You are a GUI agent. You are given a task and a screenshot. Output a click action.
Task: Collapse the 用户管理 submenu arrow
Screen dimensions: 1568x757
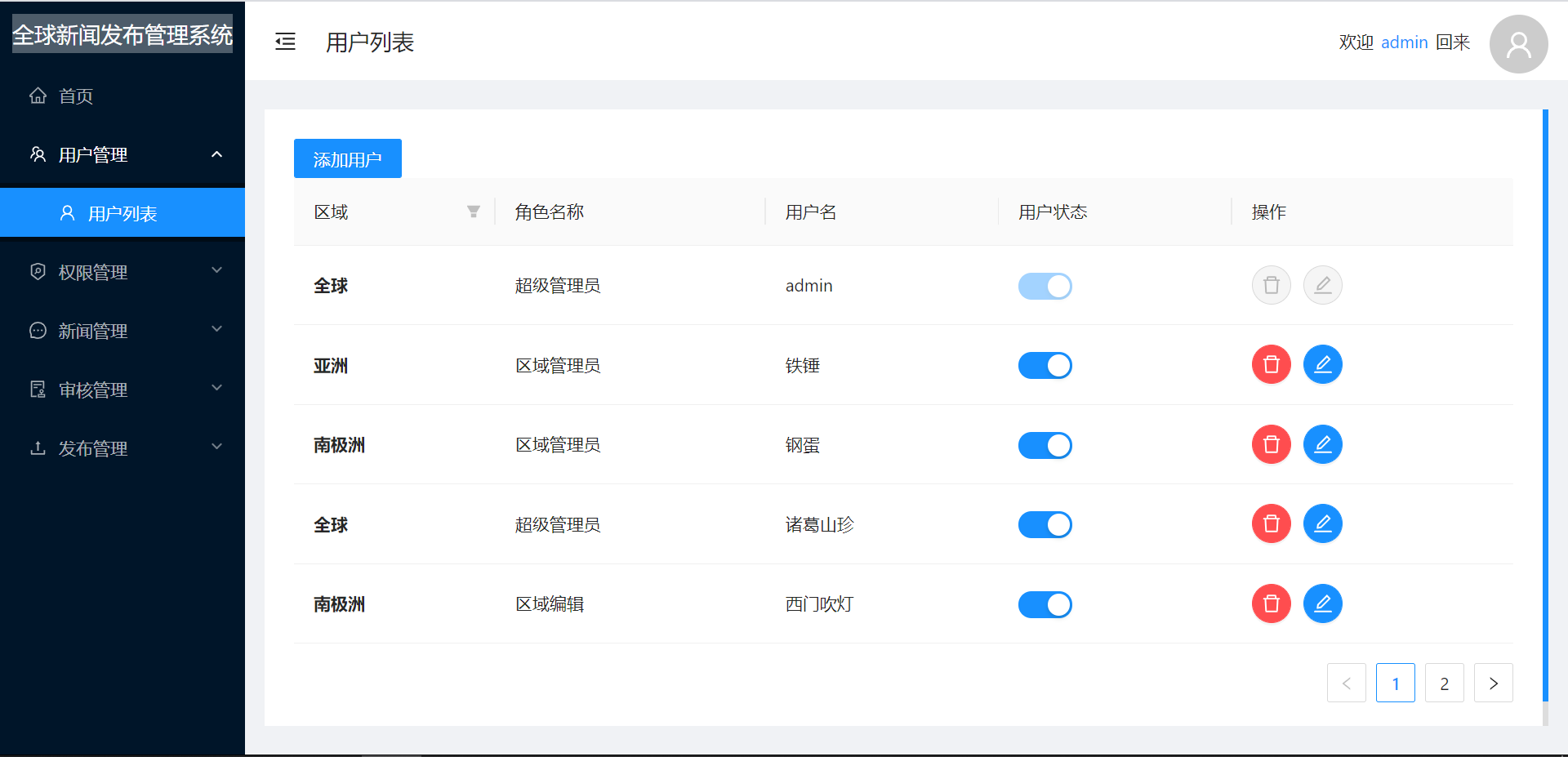click(216, 154)
